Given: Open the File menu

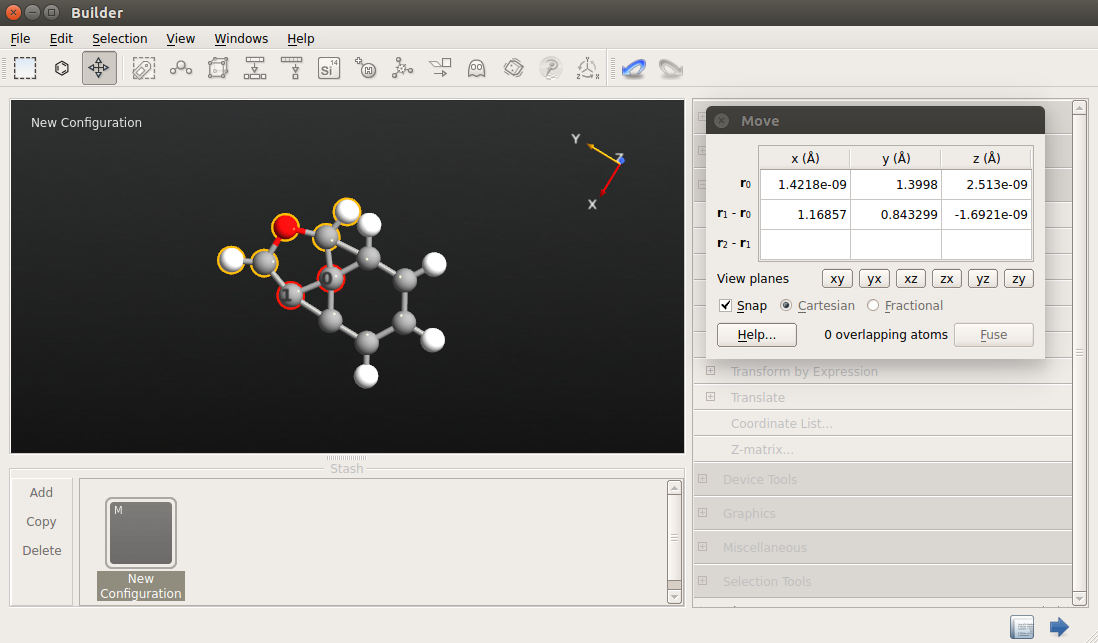Looking at the screenshot, I should [20, 39].
